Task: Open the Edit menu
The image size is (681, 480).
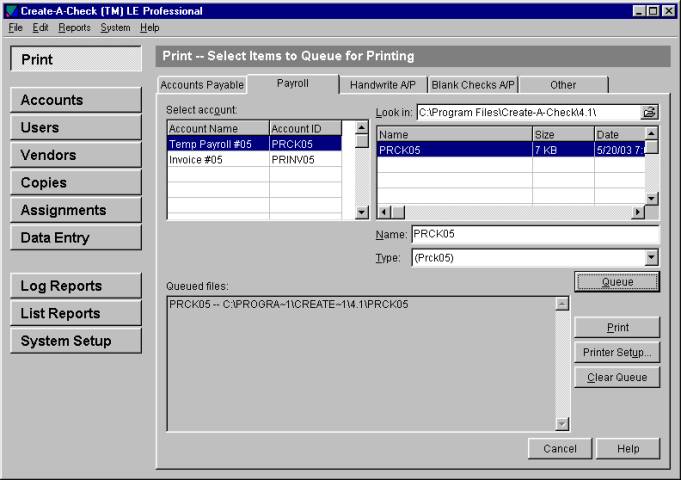Action: [x=40, y=28]
